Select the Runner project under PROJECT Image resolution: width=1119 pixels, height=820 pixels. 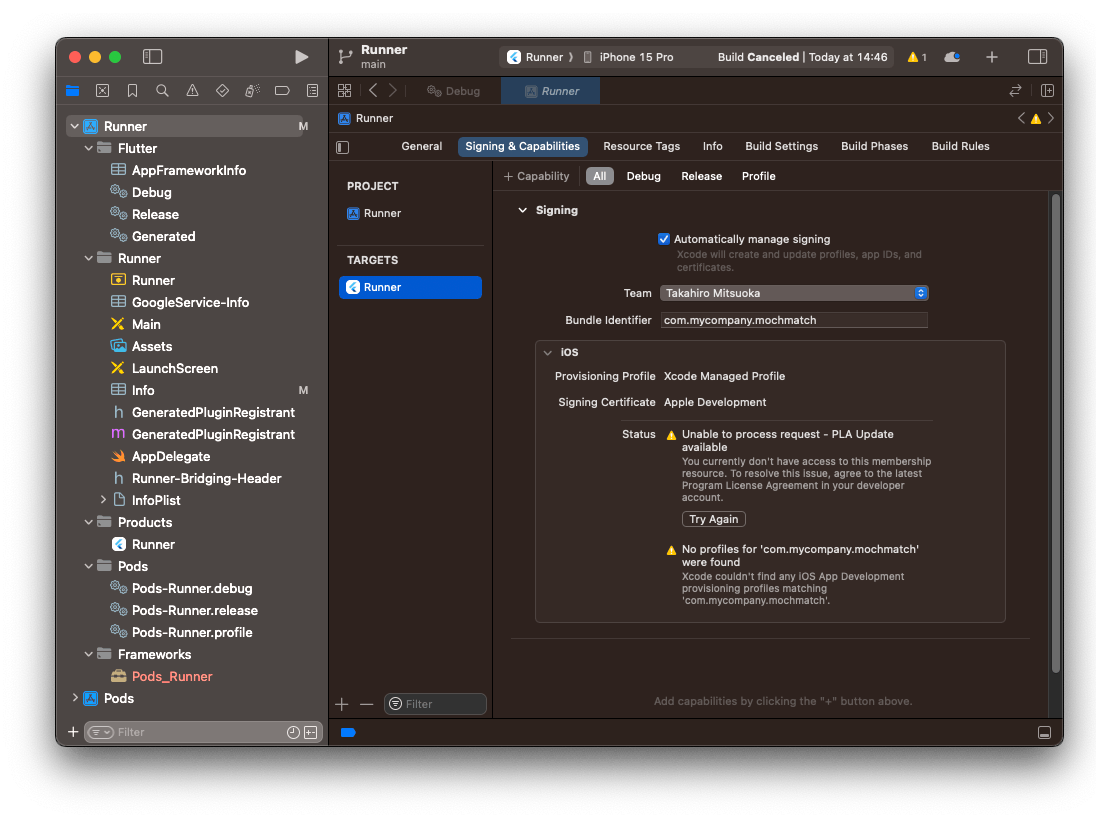tap(382, 213)
